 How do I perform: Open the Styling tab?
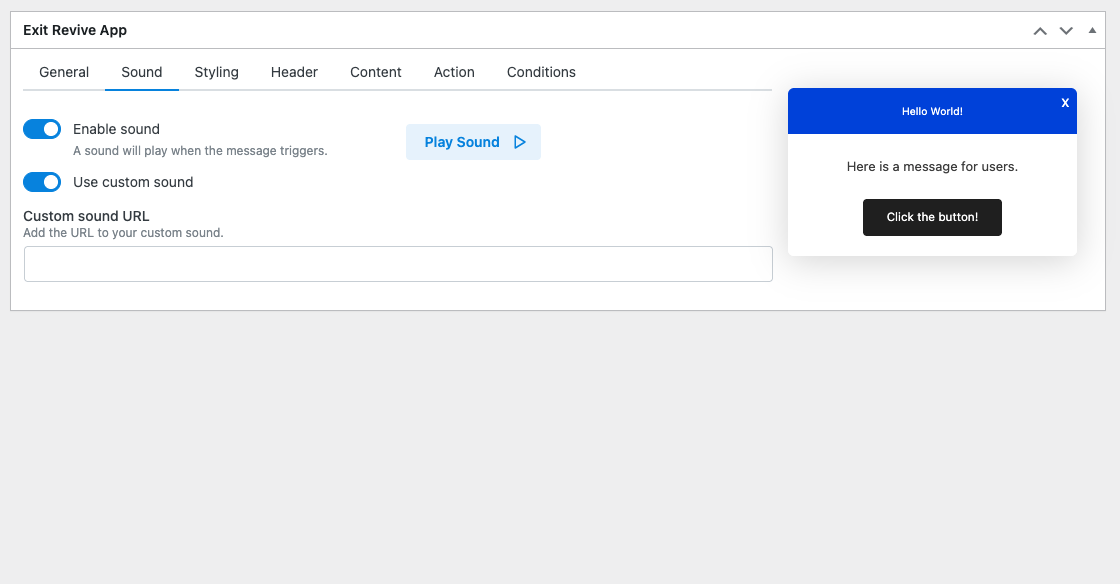tap(216, 72)
